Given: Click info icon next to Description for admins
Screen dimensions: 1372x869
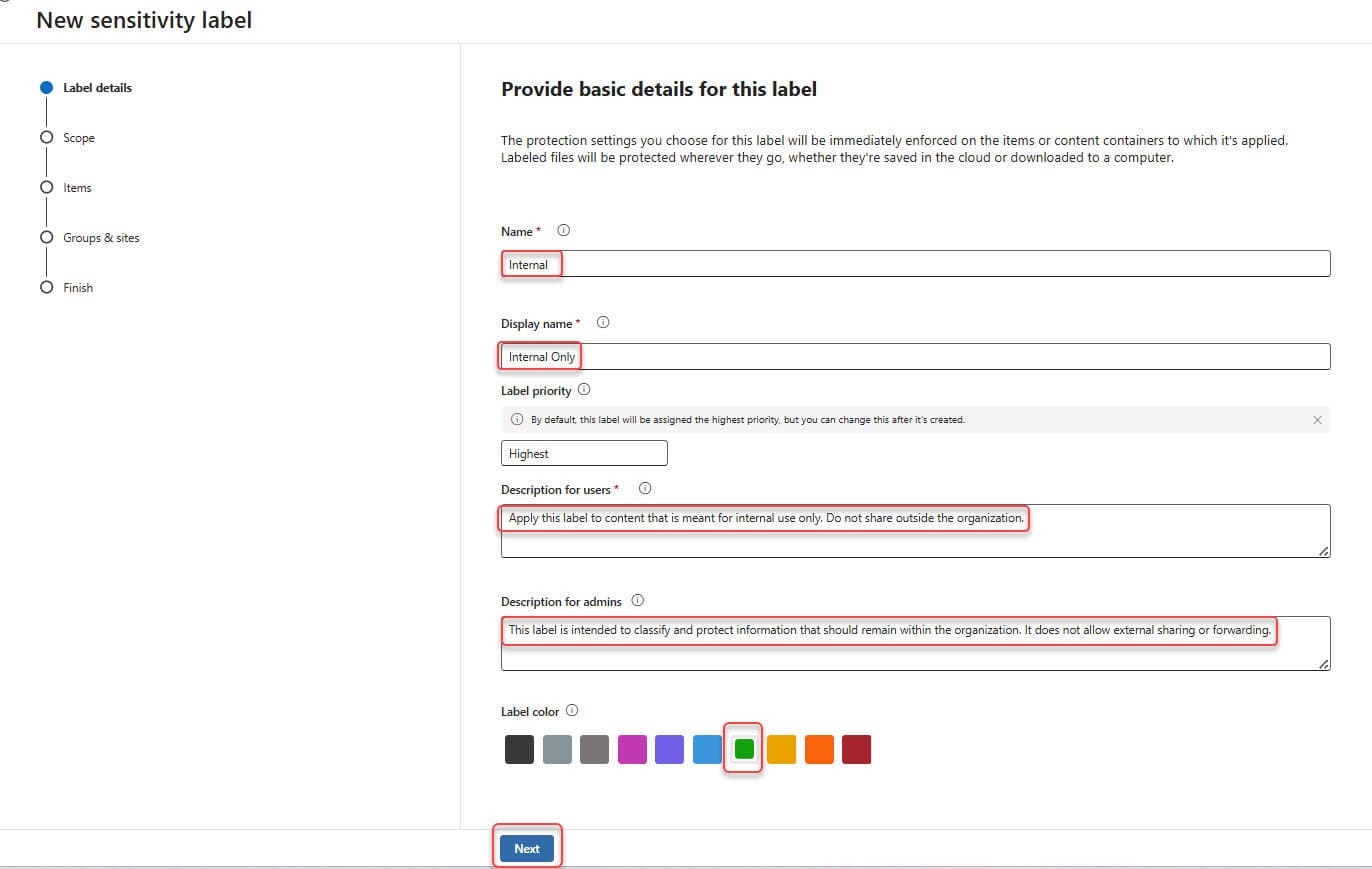Looking at the screenshot, I should [x=638, y=601].
